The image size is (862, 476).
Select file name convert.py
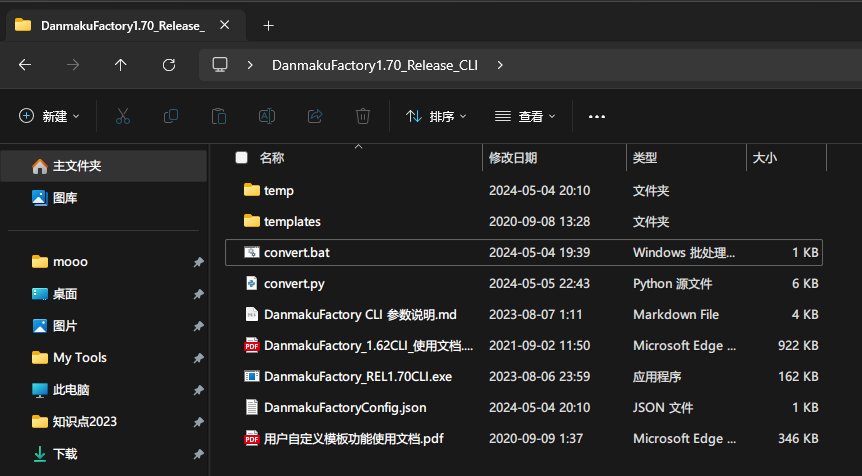[294, 284]
